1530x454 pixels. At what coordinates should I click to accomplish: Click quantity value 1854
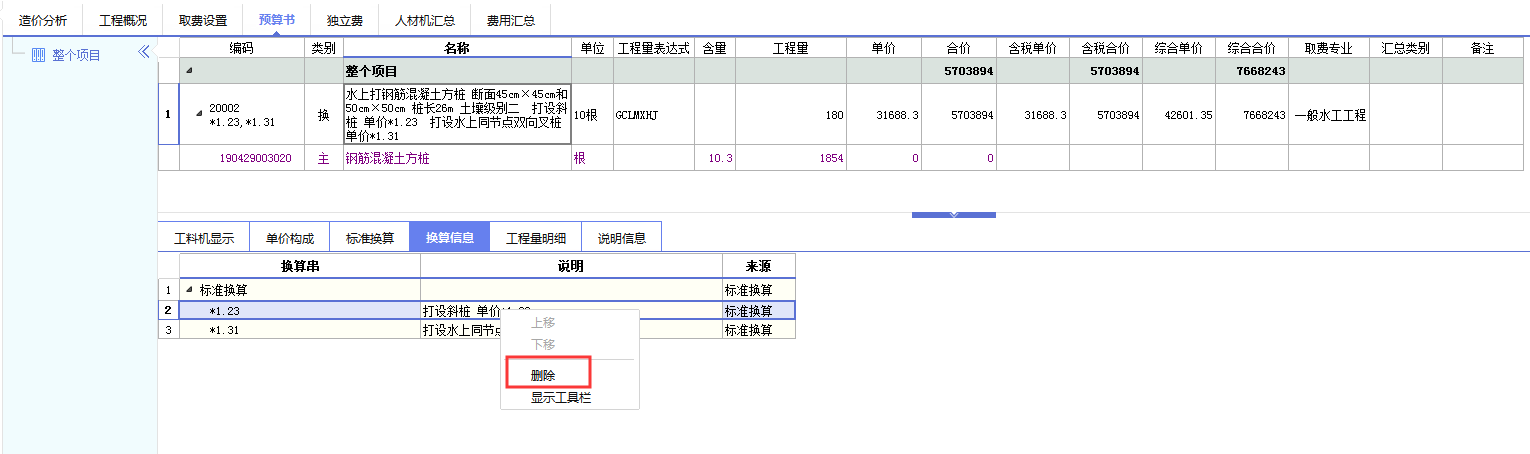coord(791,158)
